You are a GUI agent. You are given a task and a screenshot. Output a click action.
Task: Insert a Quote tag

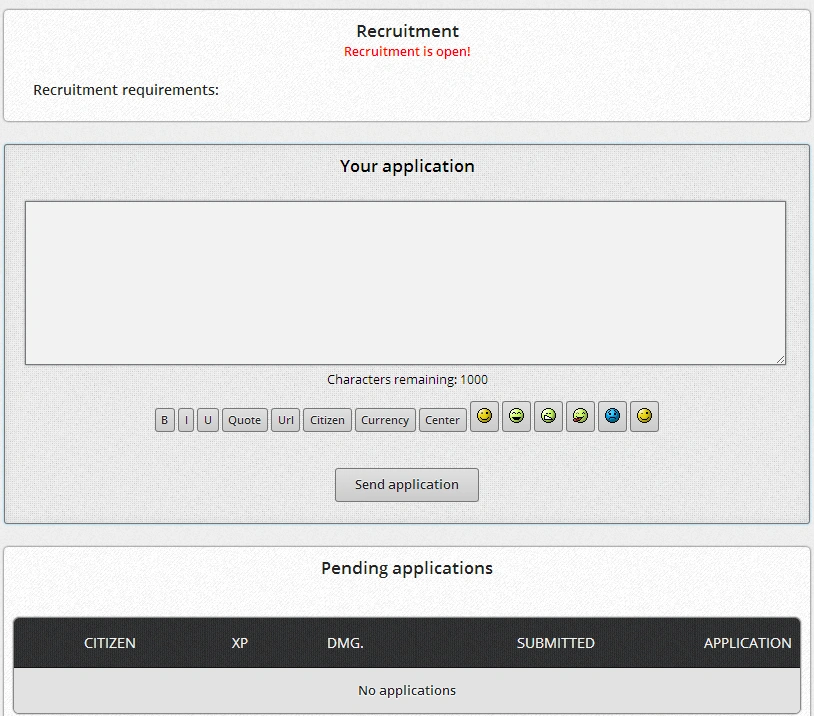[245, 420]
